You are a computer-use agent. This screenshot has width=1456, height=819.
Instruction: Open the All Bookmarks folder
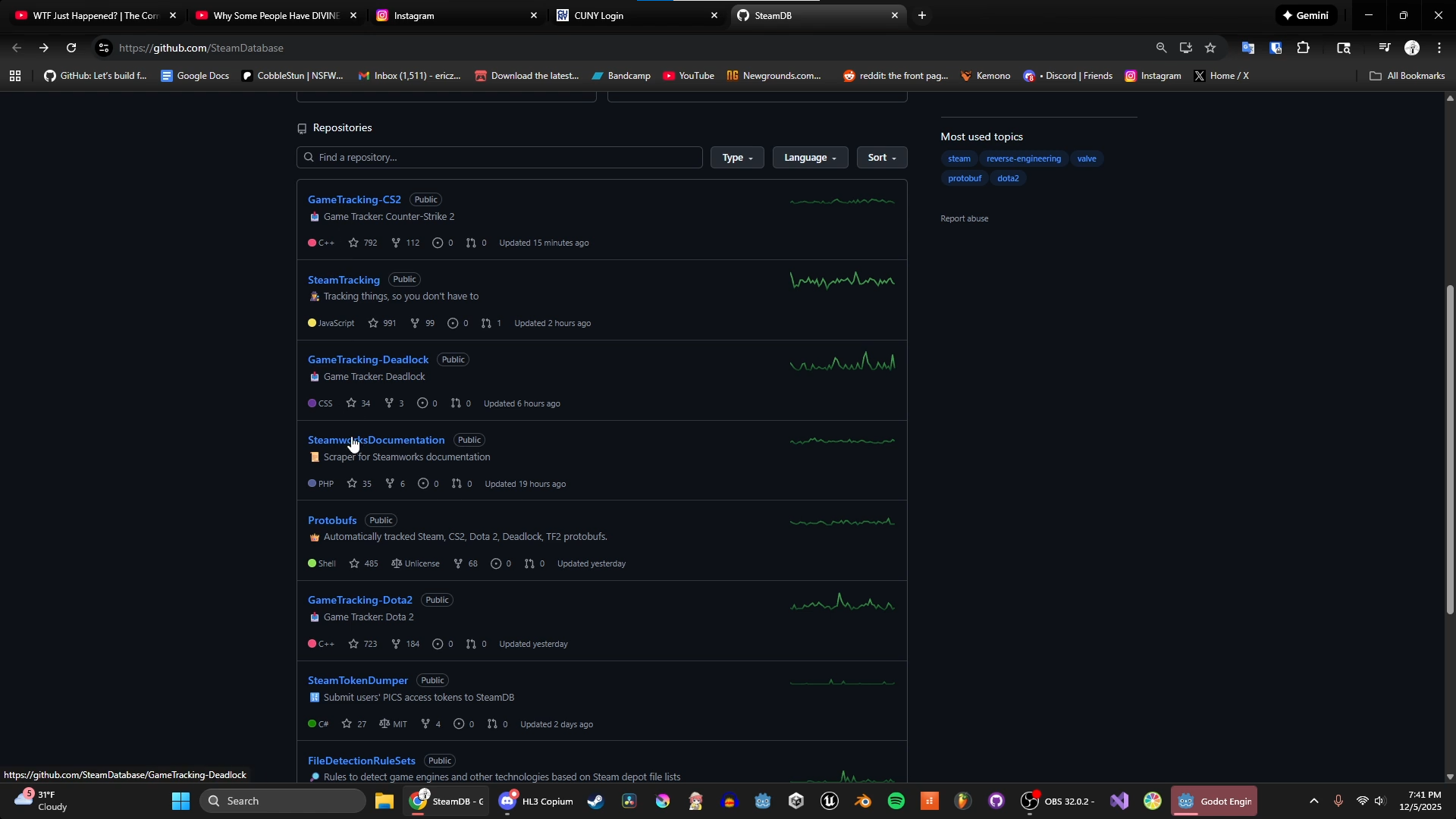(1407, 76)
